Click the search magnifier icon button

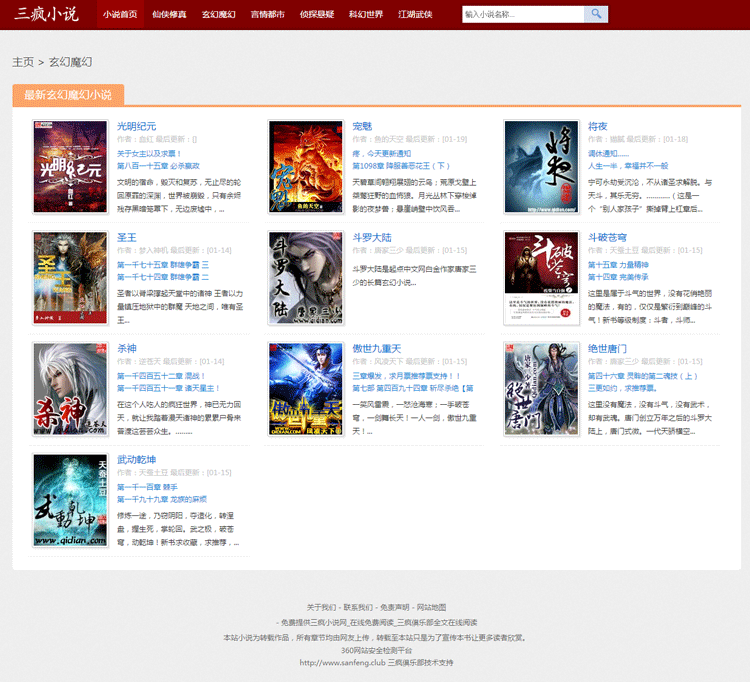(x=596, y=14)
